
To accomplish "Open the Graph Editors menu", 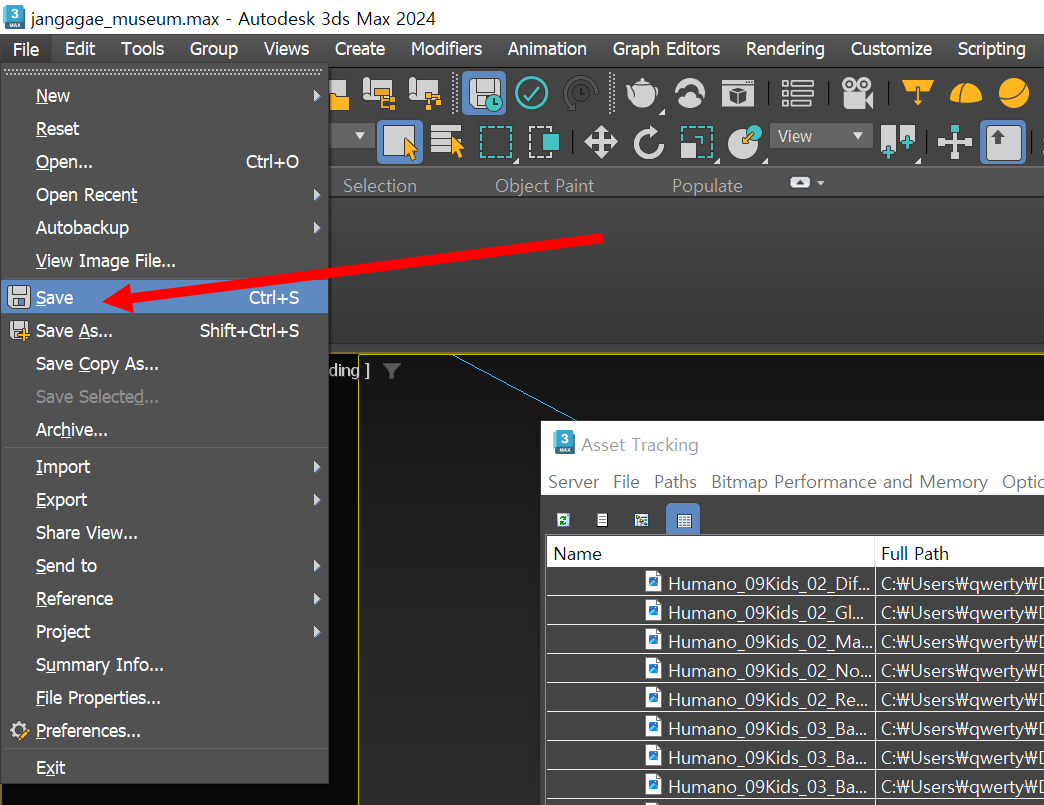I will click(666, 49).
